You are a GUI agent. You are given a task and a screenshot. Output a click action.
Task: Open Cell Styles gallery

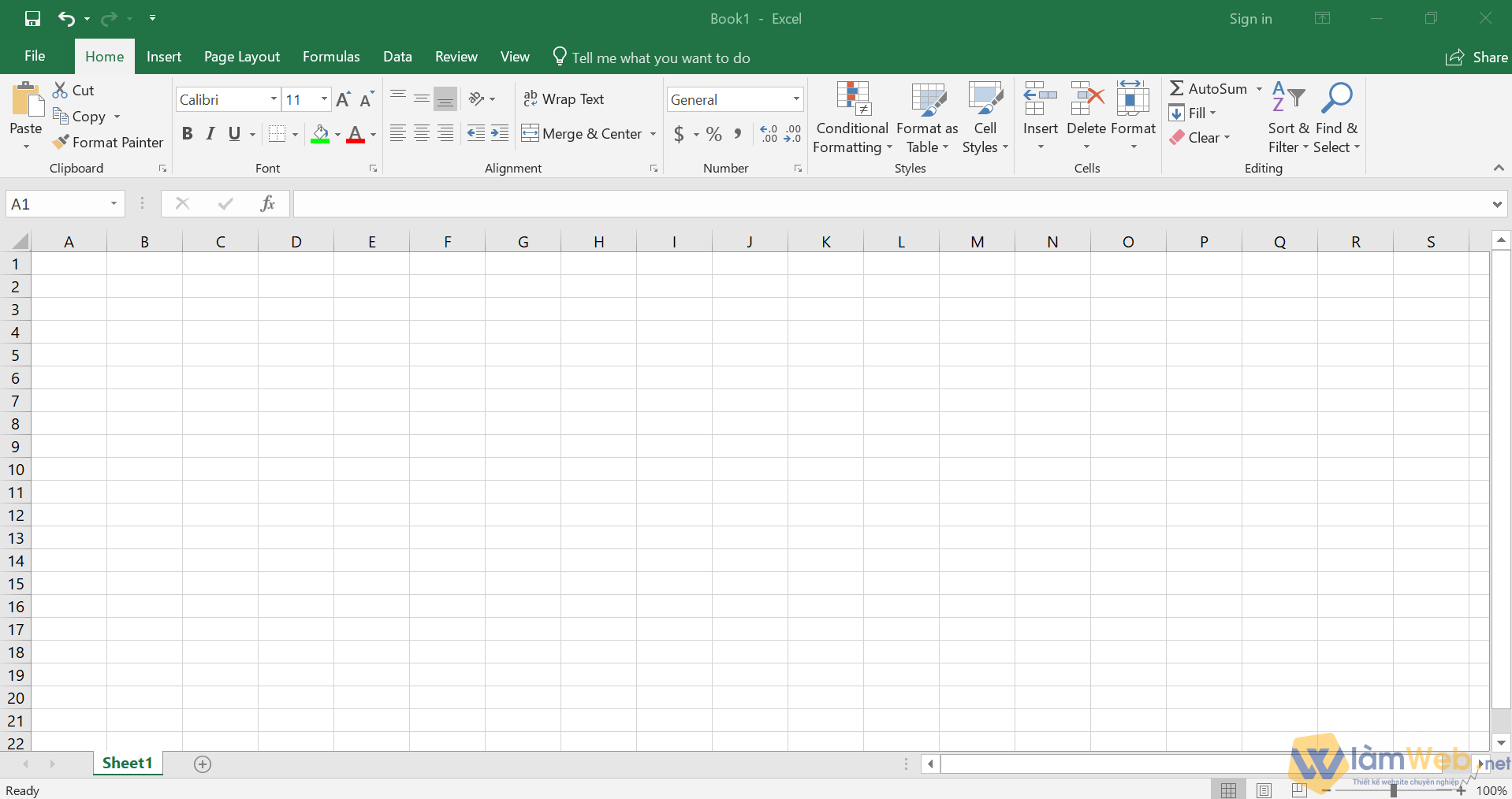(x=985, y=118)
